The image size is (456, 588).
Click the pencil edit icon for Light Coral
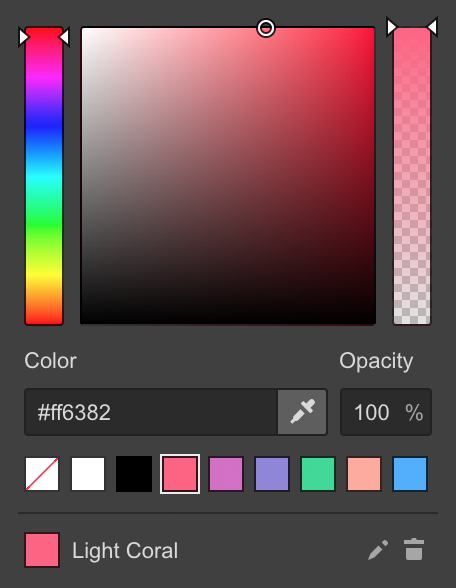point(378,550)
